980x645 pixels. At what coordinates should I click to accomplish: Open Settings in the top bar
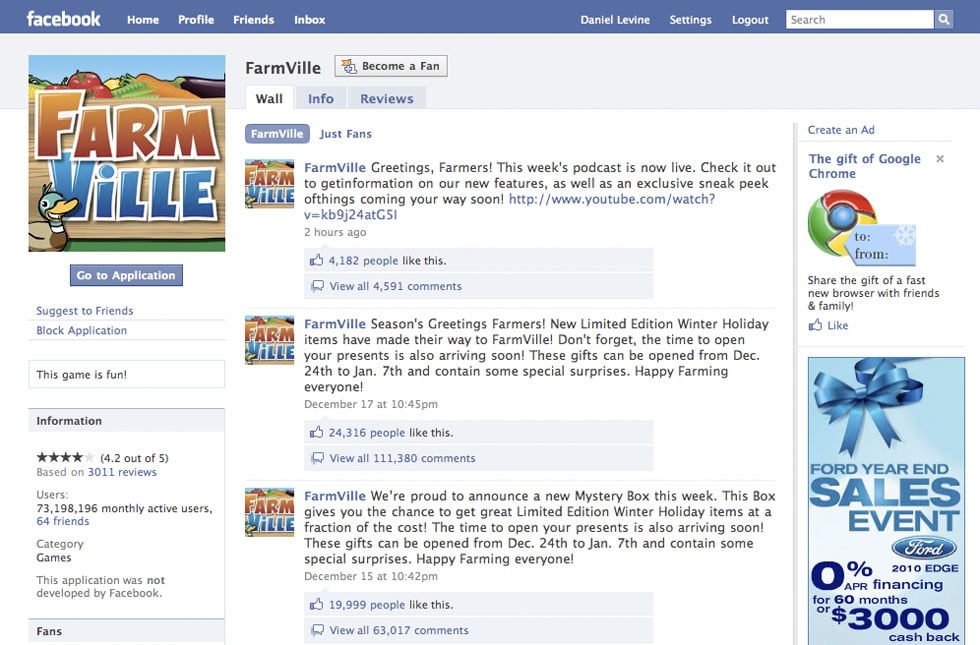(x=691, y=19)
